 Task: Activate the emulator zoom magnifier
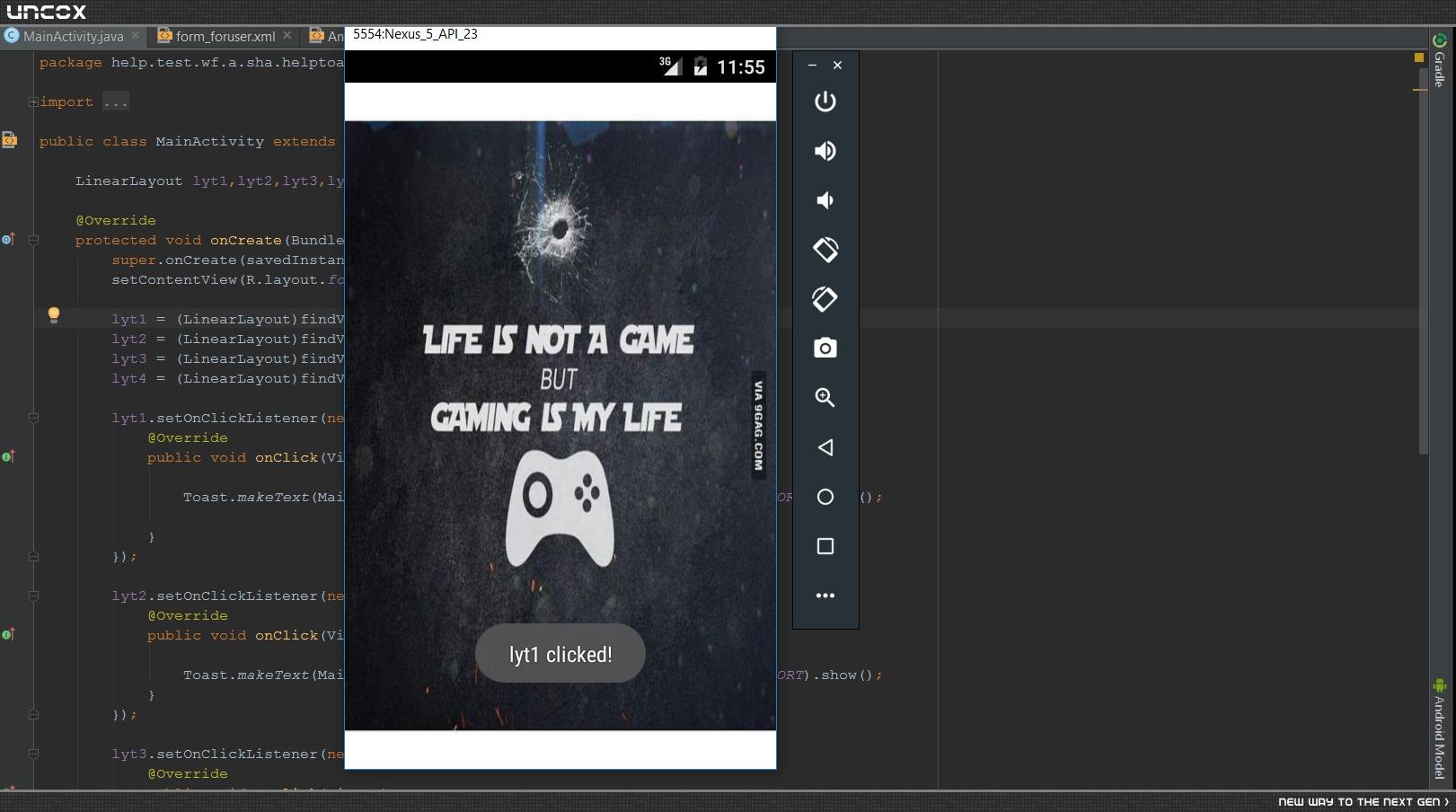click(x=825, y=398)
